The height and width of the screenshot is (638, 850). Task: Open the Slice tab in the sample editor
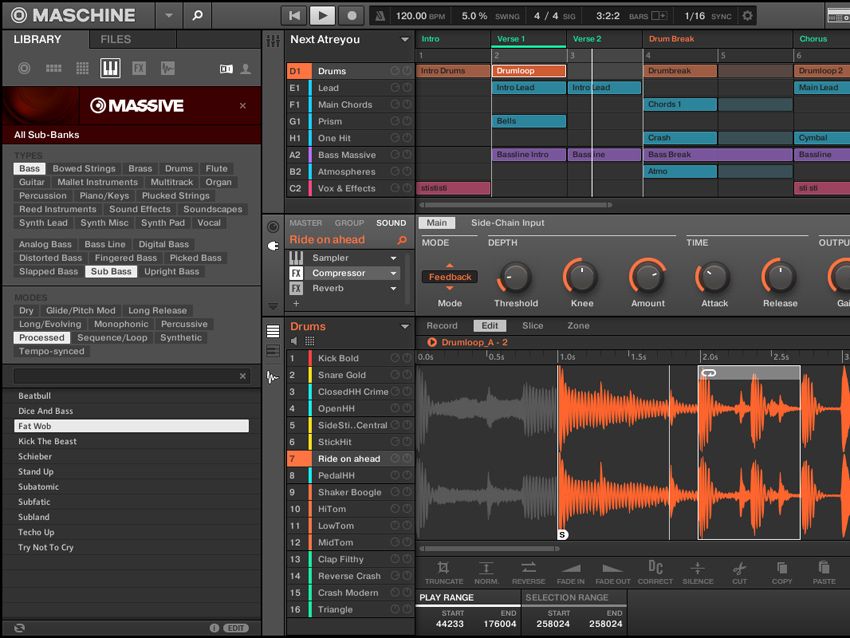tap(534, 325)
